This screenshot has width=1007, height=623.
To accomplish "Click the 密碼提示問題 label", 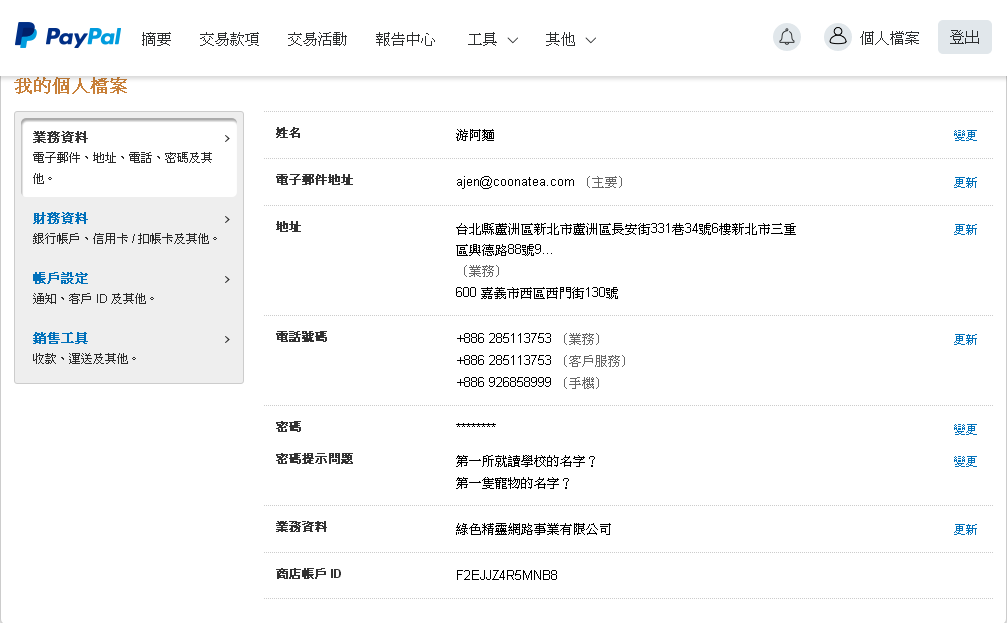I will (x=315, y=459).
